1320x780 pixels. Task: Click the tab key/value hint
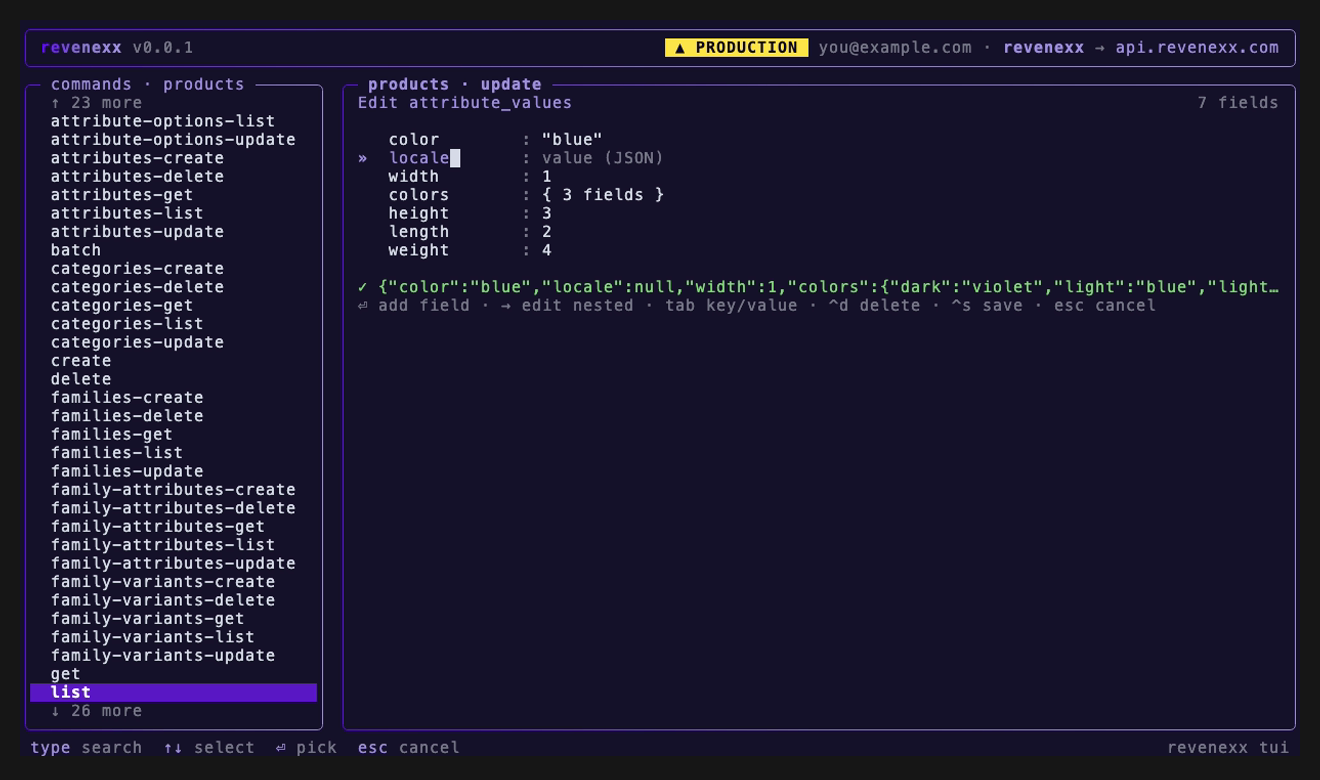tap(731, 305)
